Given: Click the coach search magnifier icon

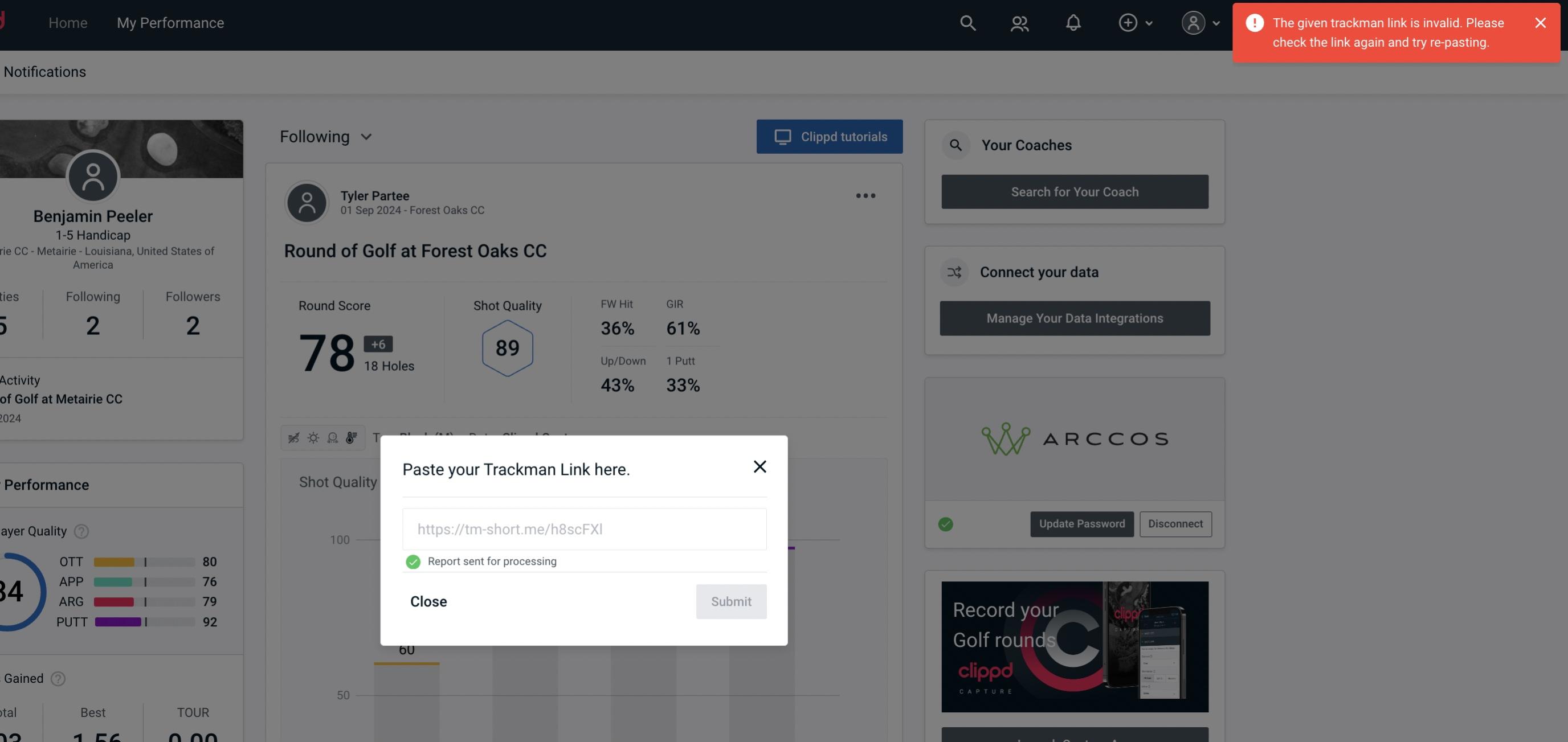Looking at the screenshot, I should pos(955,145).
